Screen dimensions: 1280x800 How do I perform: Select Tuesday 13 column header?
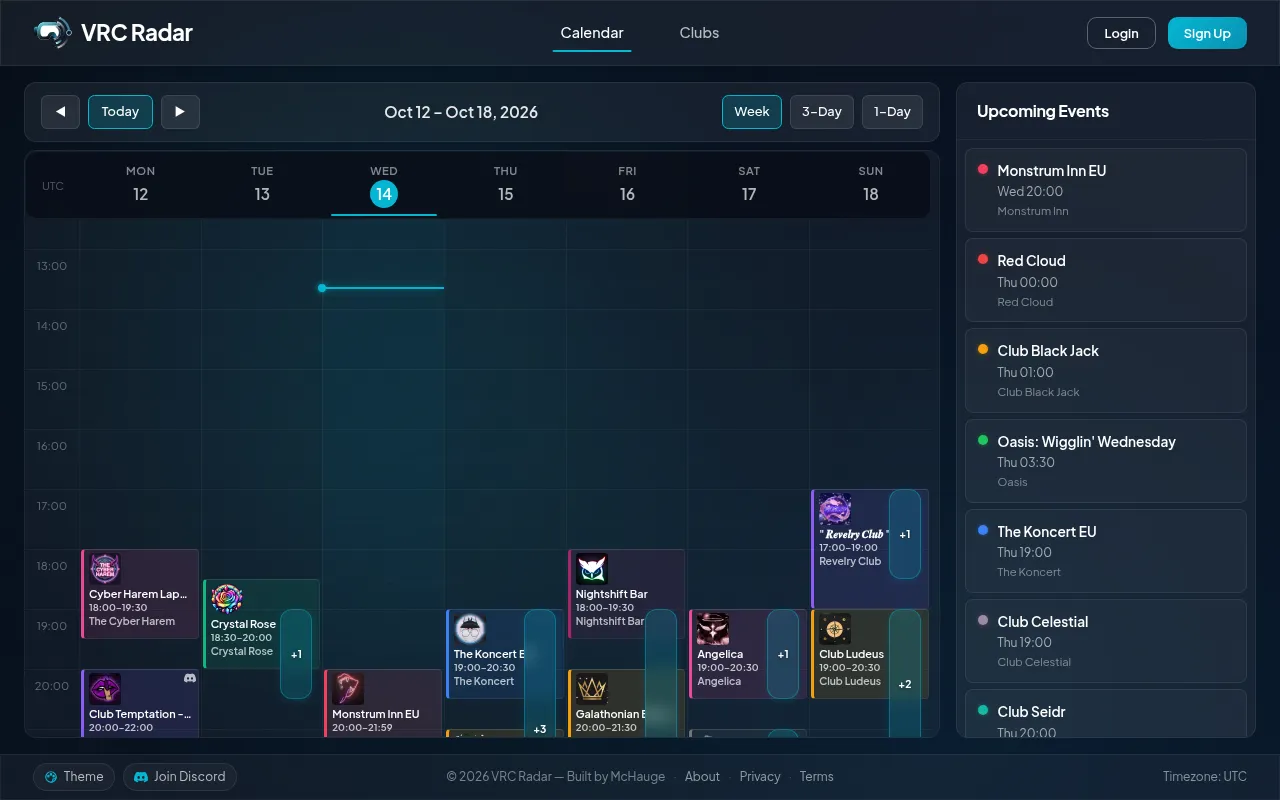[262, 184]
